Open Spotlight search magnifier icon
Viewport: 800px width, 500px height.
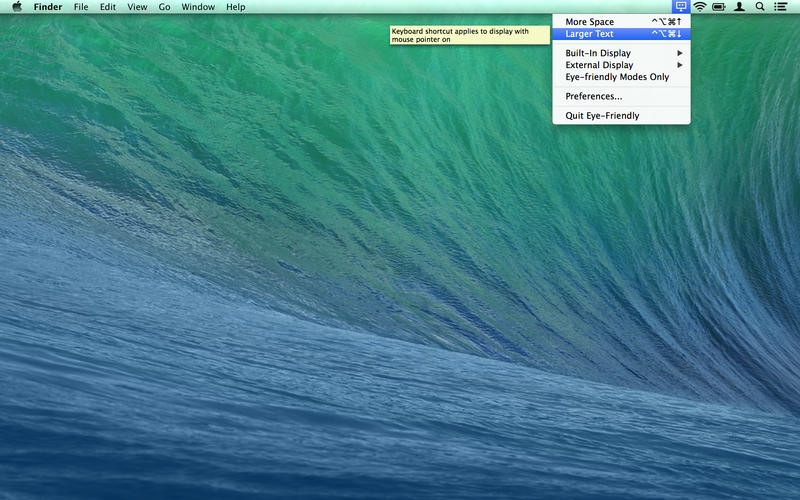click(x=760, y=7)
